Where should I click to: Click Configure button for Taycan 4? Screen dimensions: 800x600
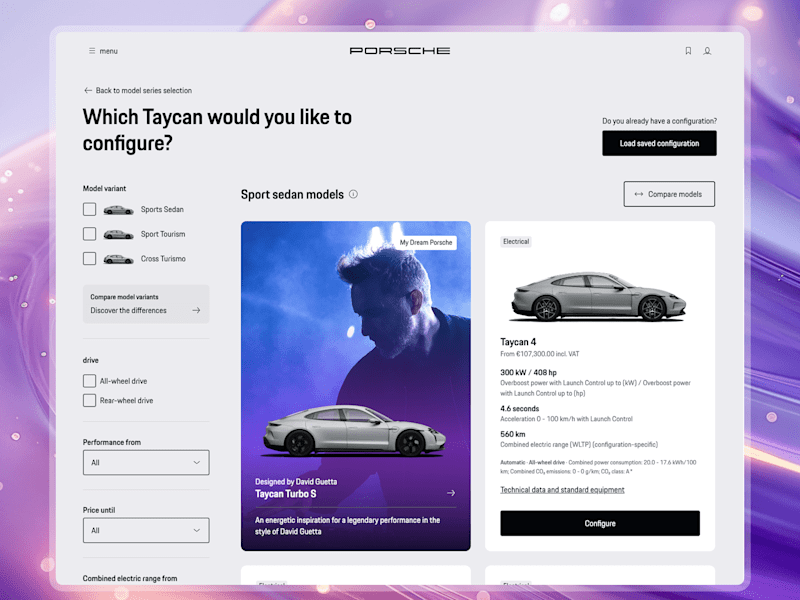pyautogui.click(x=599, y=523)
